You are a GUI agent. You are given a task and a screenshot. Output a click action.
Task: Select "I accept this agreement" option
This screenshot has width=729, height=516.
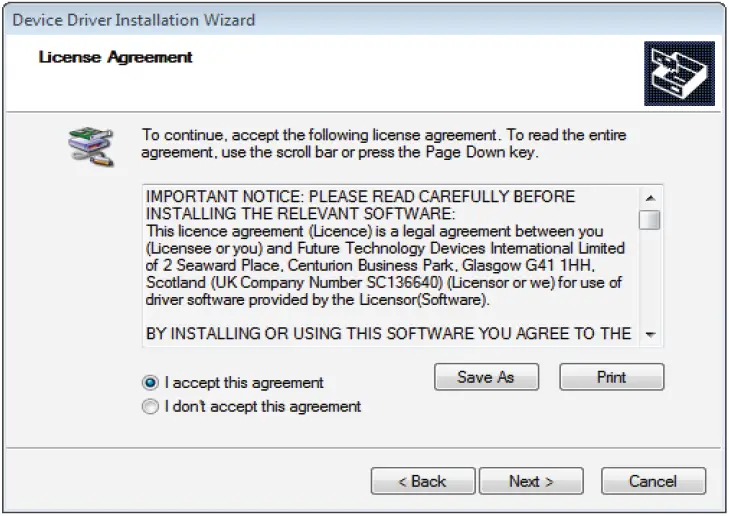(151, 382)
